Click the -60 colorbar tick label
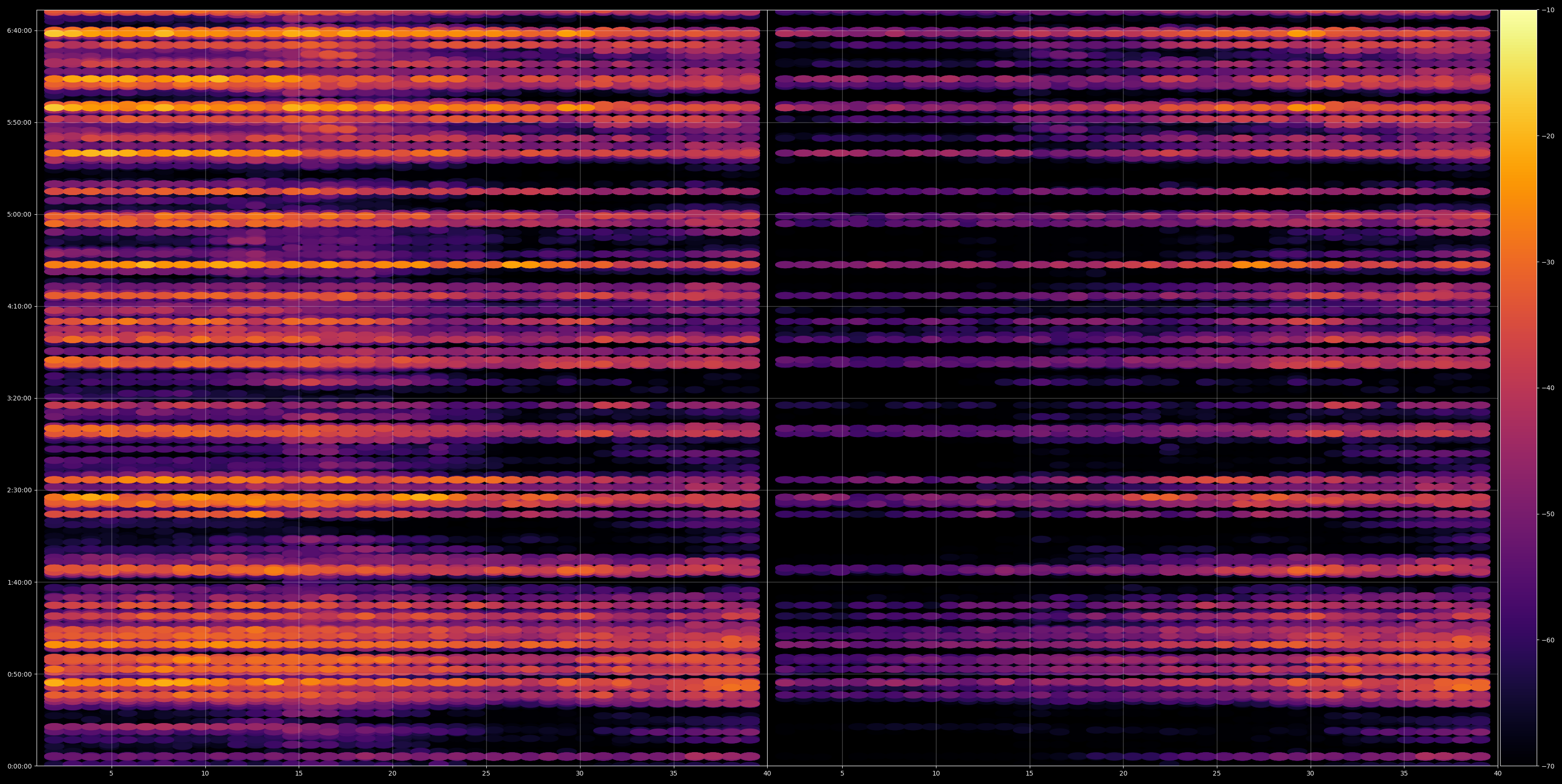The width and height of the screenshot is (1562, 784). tap(1547, 641)
